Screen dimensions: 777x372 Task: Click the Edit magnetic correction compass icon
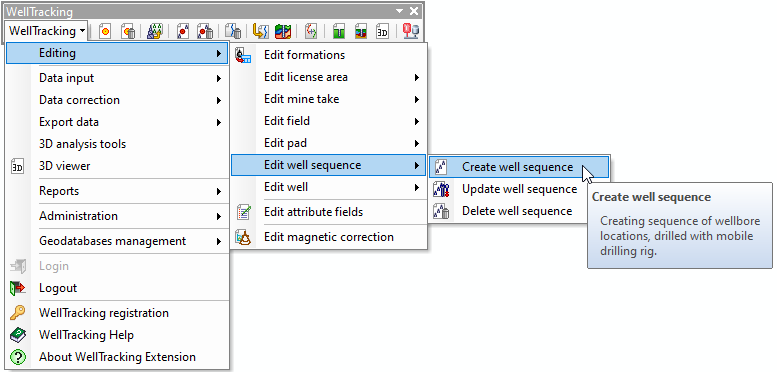(243, 237)
